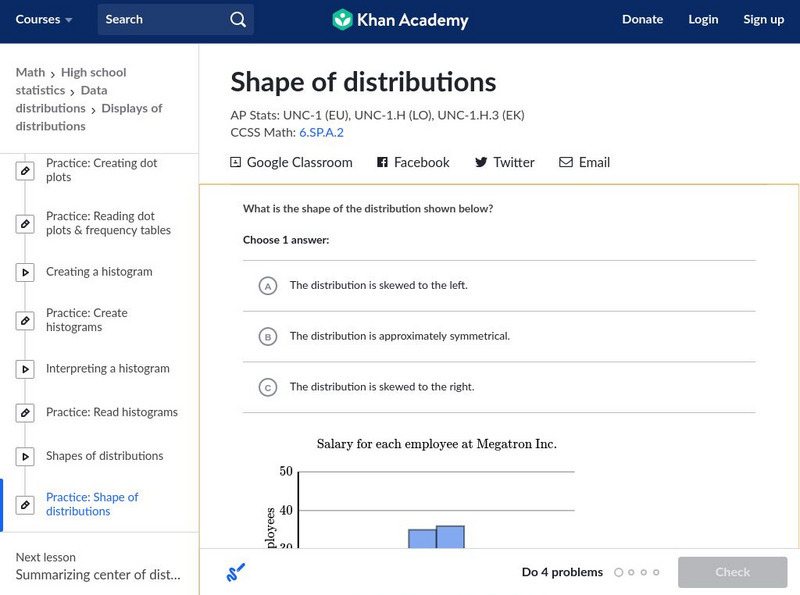This screenshot has width=800, height=595.
Task: Click the search magnifier icon
Action: (237, 19)
